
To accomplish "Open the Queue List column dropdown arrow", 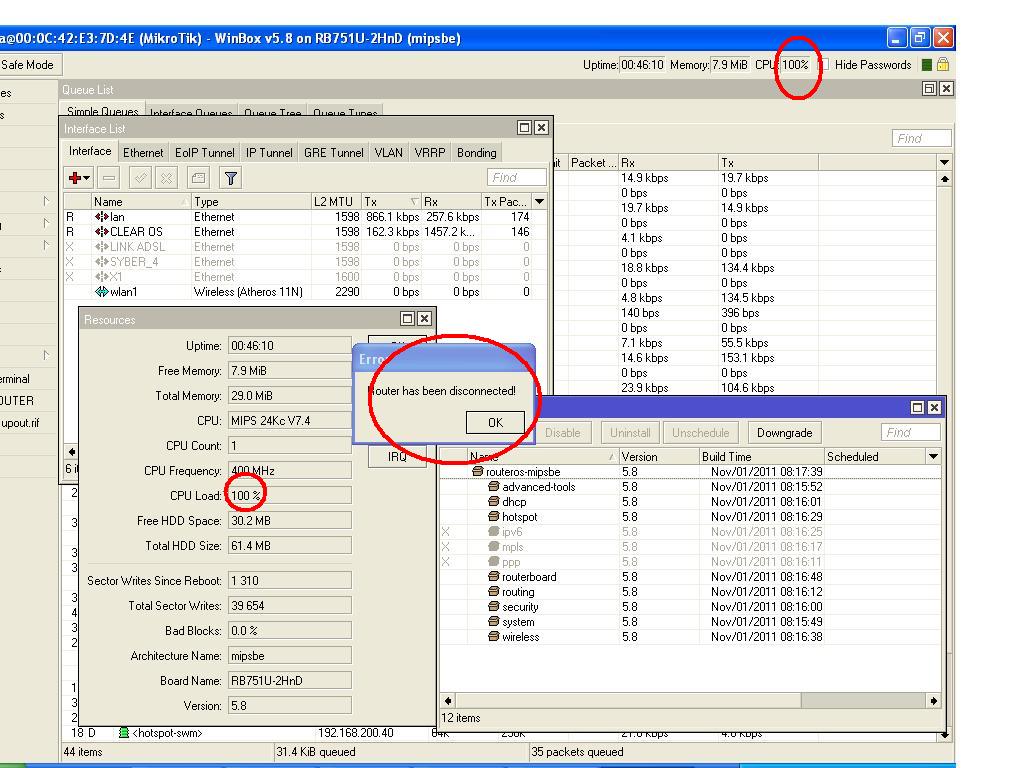I will pos(944,162).
